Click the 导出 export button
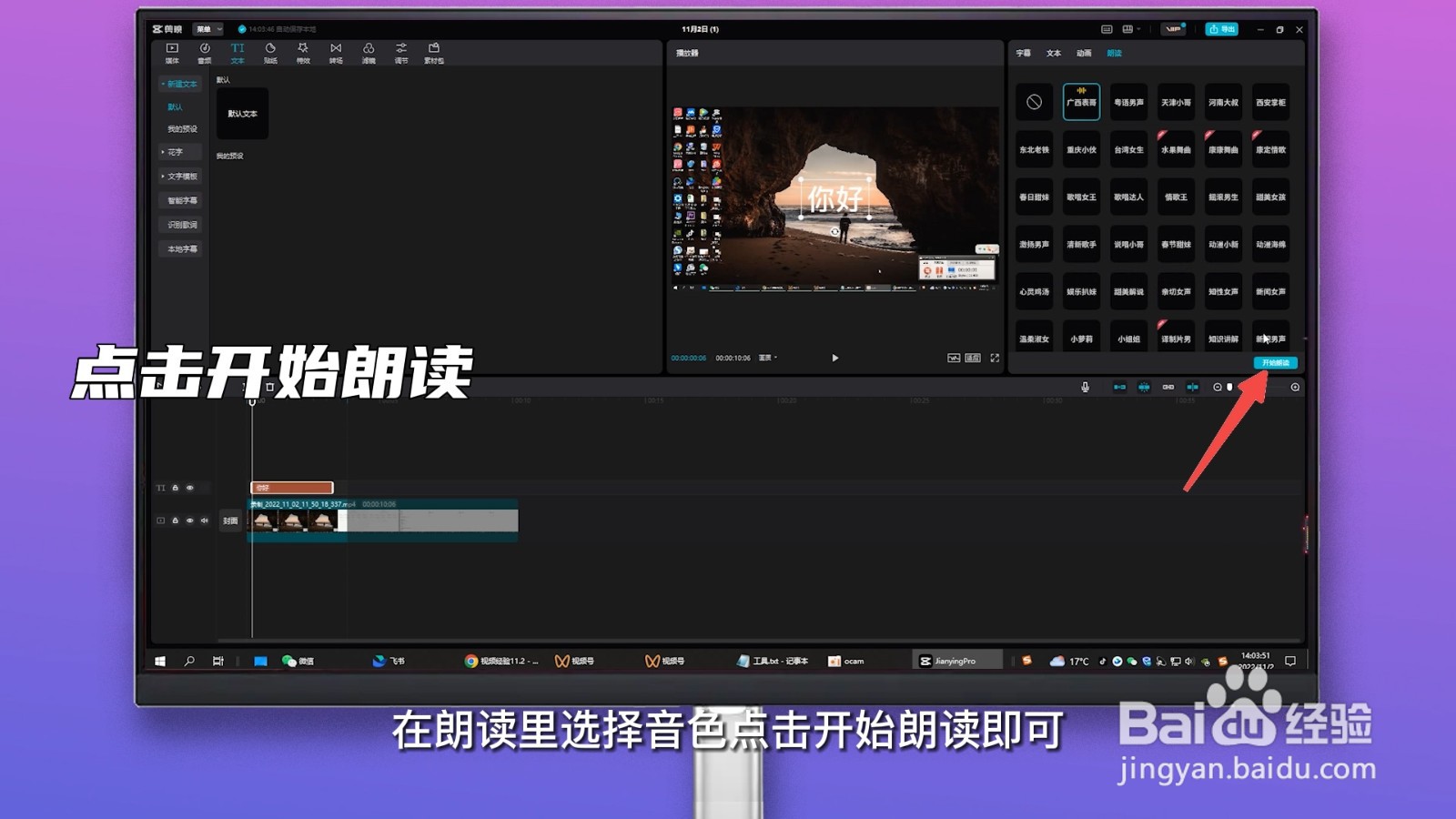 click(1222, 28)
